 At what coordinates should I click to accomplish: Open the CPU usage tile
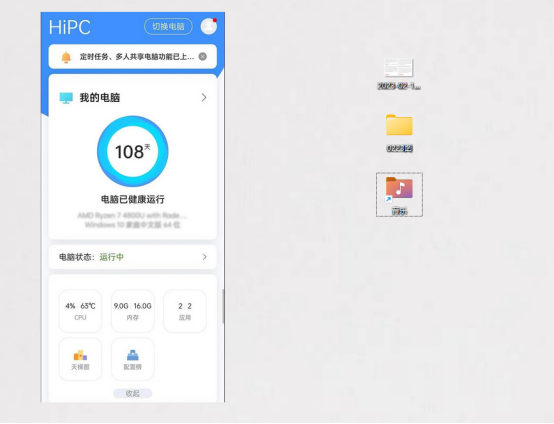[x=80, y=311]
